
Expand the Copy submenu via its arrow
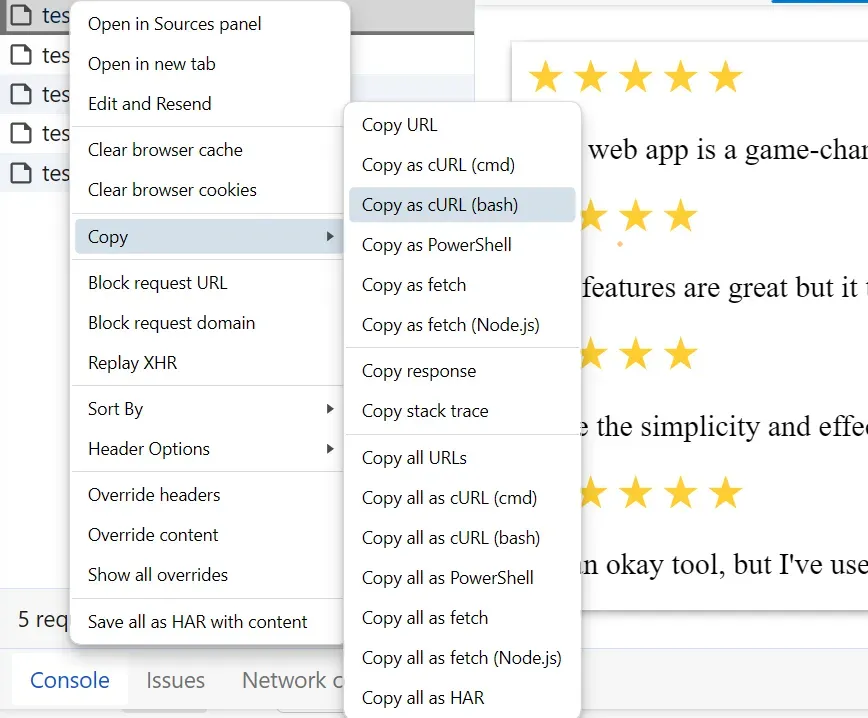click(x=331, y=237)
